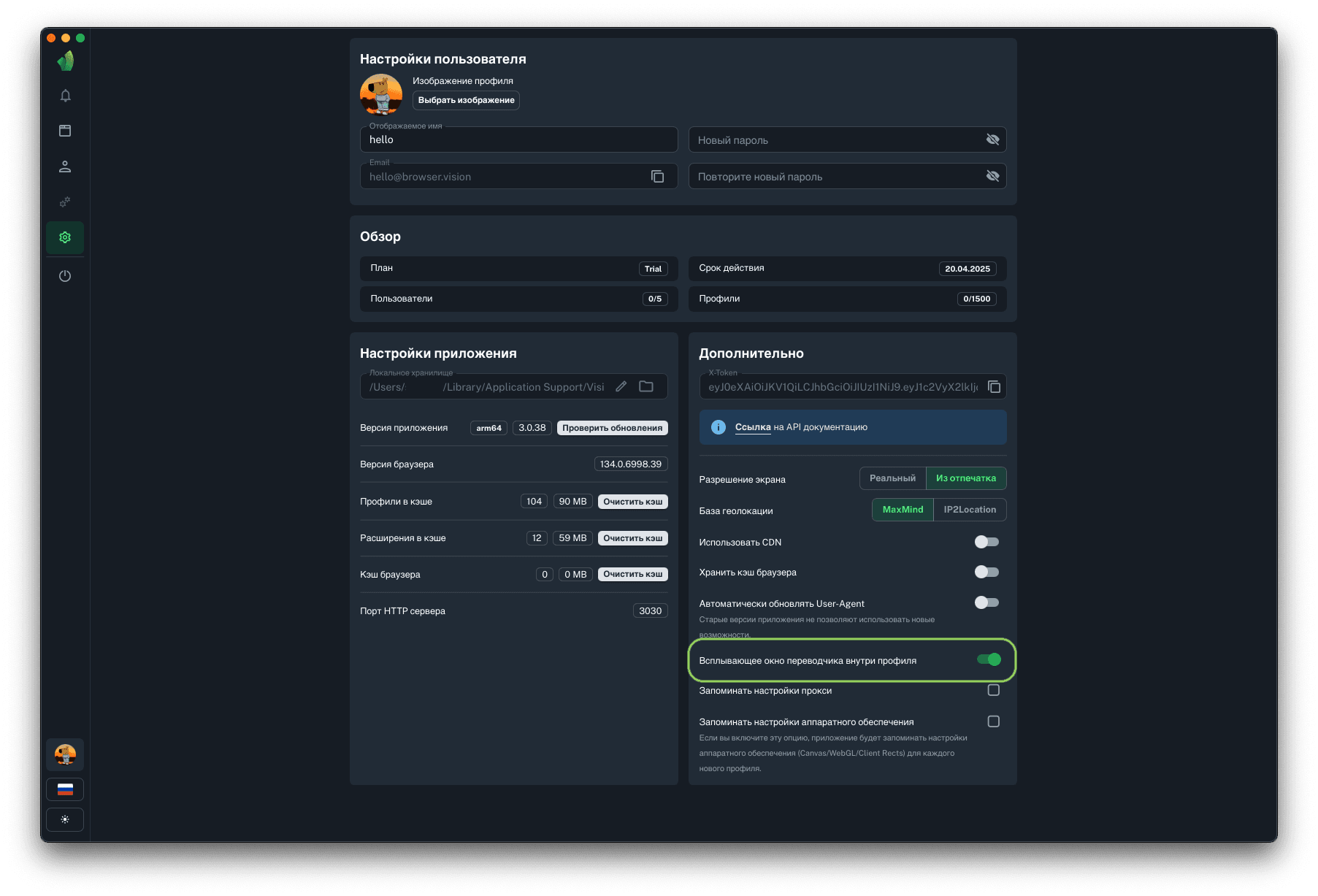Copy the email address to clipboard

click(657, 177)
